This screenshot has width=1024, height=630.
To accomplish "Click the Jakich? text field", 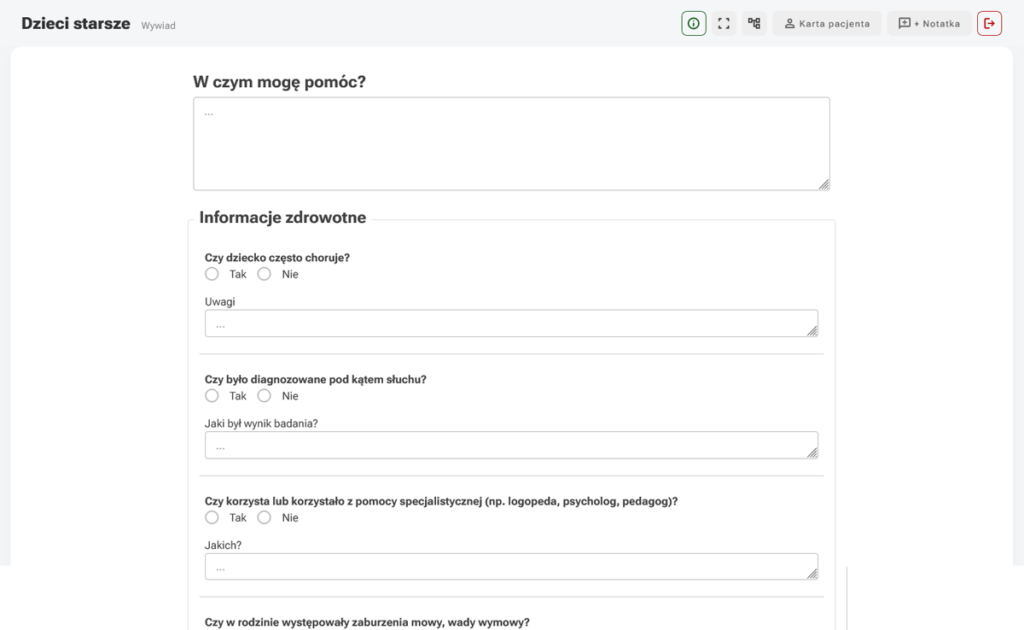I will (x=511, y=567).
